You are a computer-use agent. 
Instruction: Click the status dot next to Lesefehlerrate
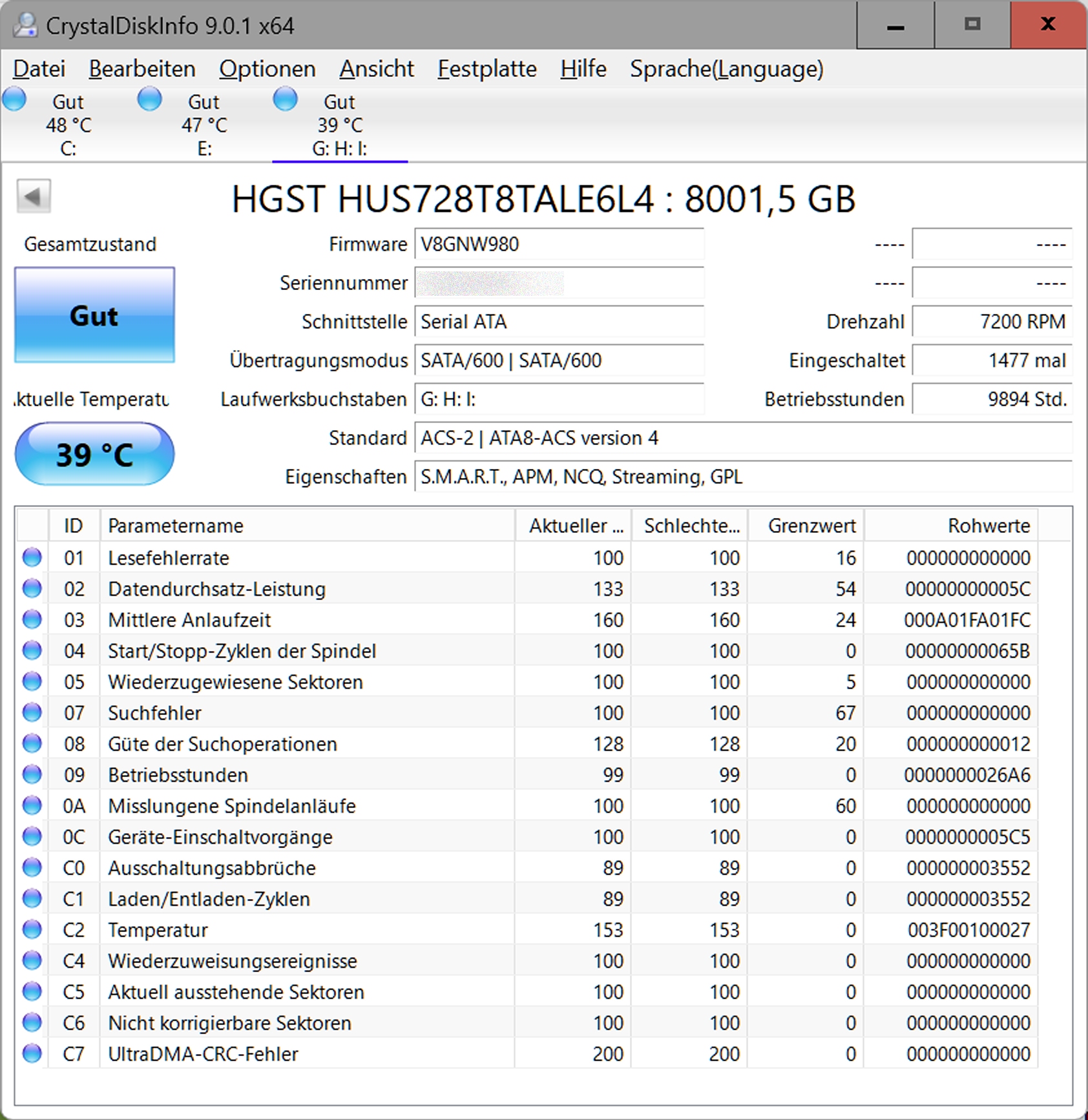point(31,557)
